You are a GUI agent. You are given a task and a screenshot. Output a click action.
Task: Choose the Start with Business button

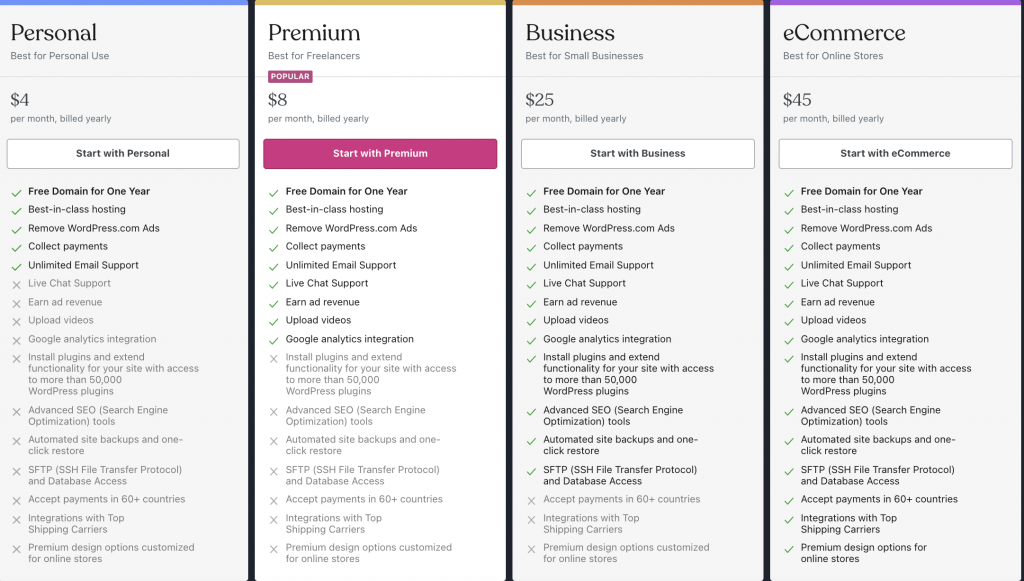click(637, 153)
